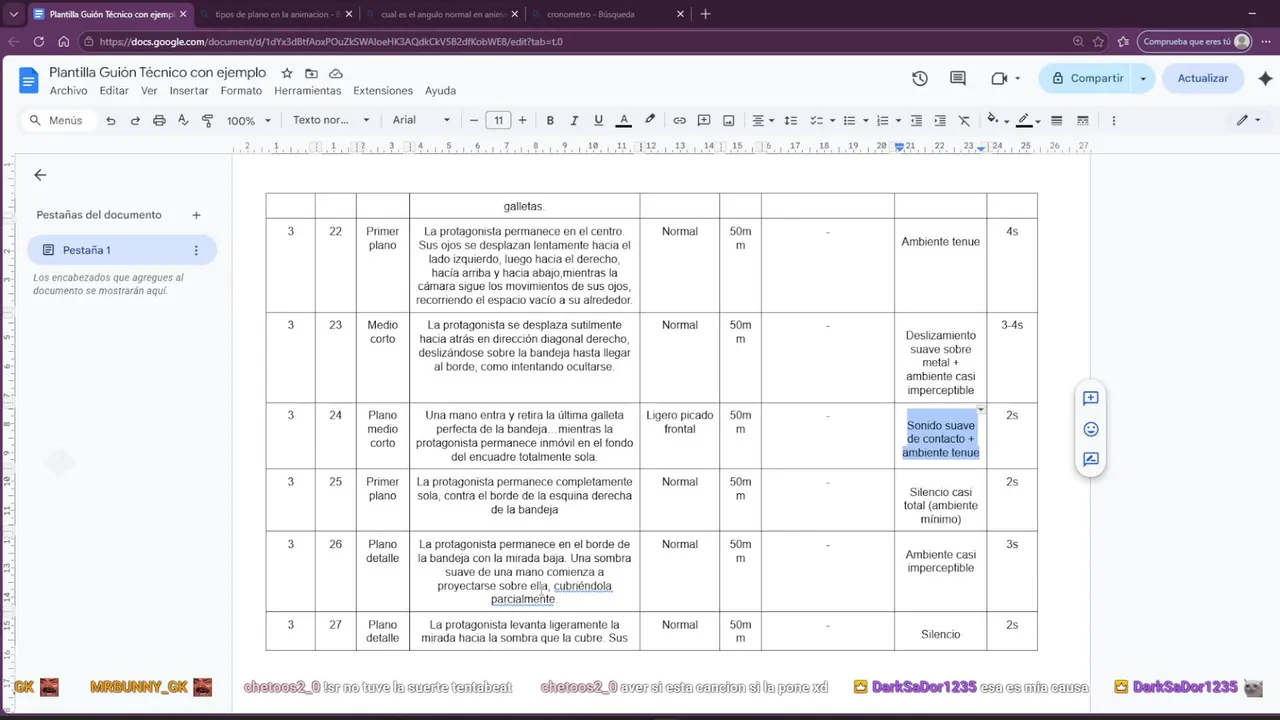Screen dimensions: 1280x720
Task: Open the border color dropdown
Action: (1028, 120)
